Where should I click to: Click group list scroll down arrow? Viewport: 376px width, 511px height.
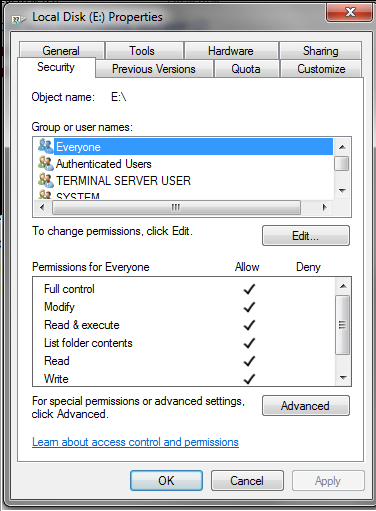(x=342, y=191)
